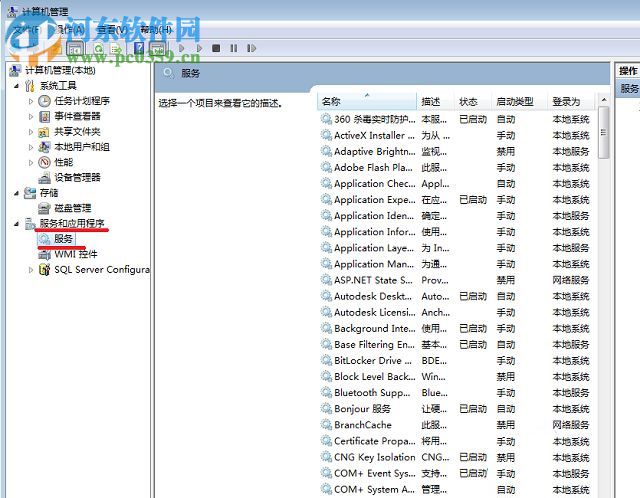
Task: Click the Refresh toolbar icon
Action: (x=98, y=49)
